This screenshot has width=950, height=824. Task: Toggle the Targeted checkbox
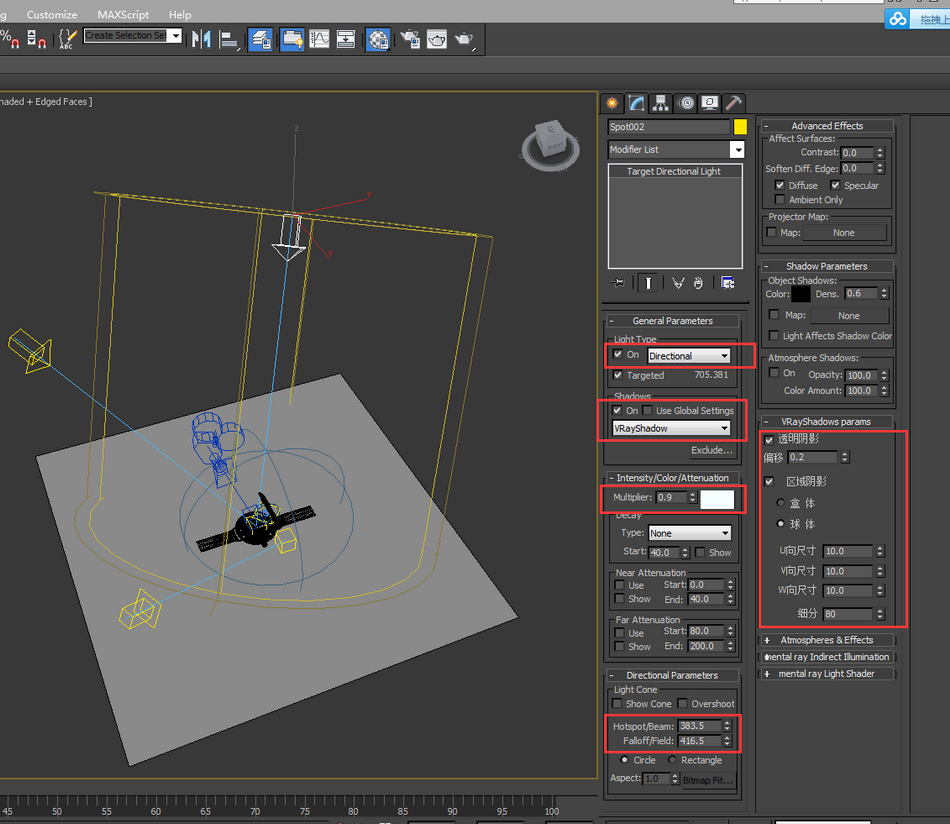pos(618,375)
